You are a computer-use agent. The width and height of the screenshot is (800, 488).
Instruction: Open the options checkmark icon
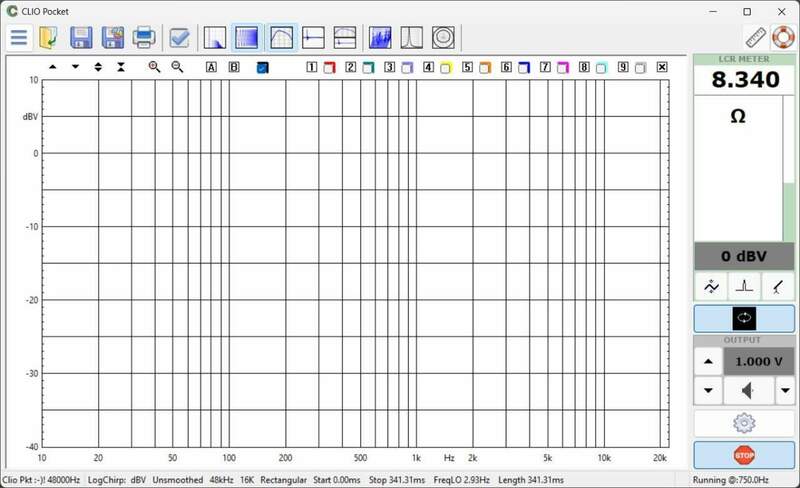point(179,38)
